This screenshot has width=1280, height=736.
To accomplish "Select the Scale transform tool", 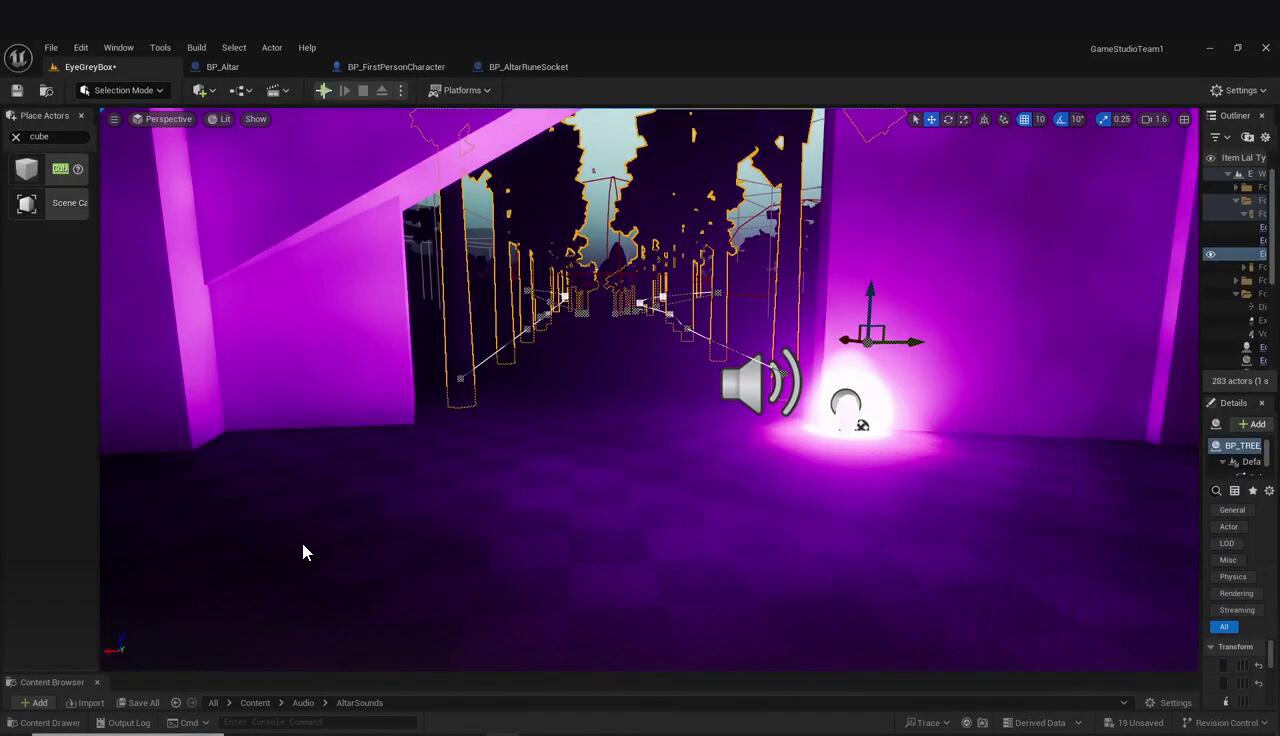I will coord(964,119).
